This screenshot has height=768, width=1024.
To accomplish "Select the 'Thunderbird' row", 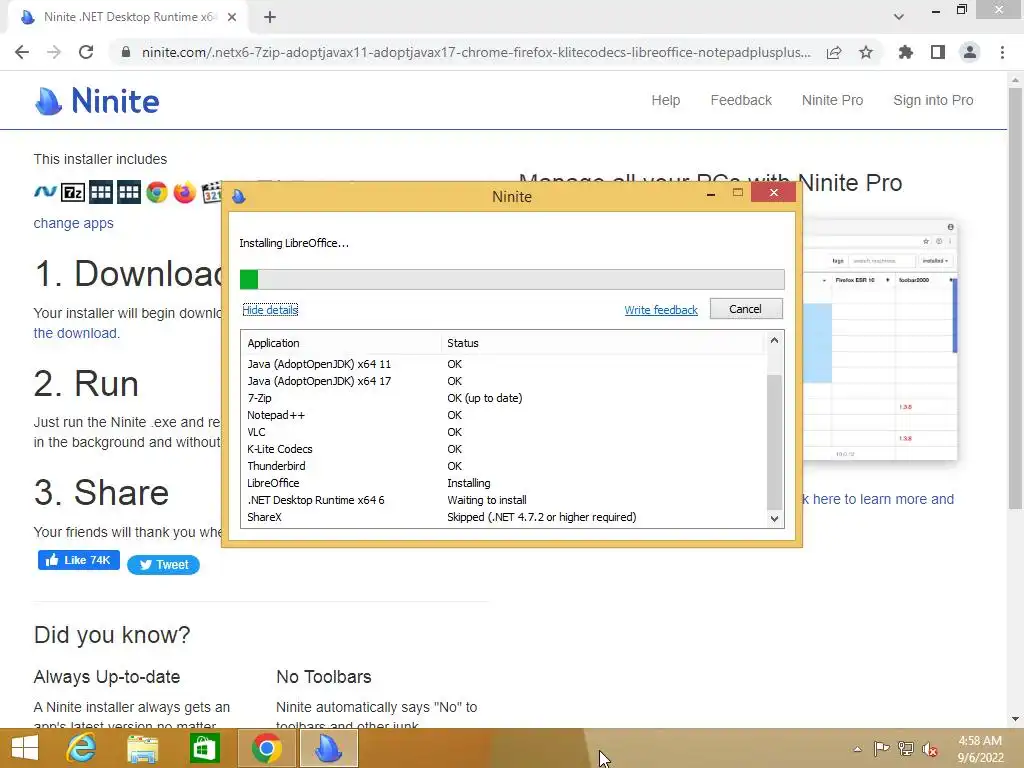I will (503, 466).
